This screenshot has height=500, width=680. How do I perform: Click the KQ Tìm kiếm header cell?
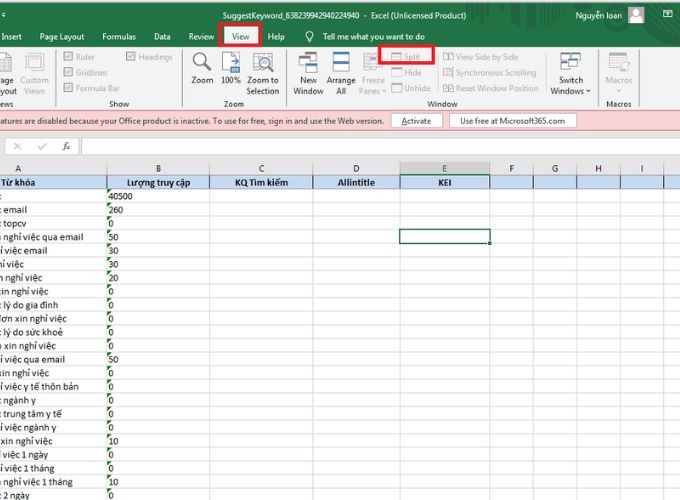pyautogui.click(x=261, y=182)
